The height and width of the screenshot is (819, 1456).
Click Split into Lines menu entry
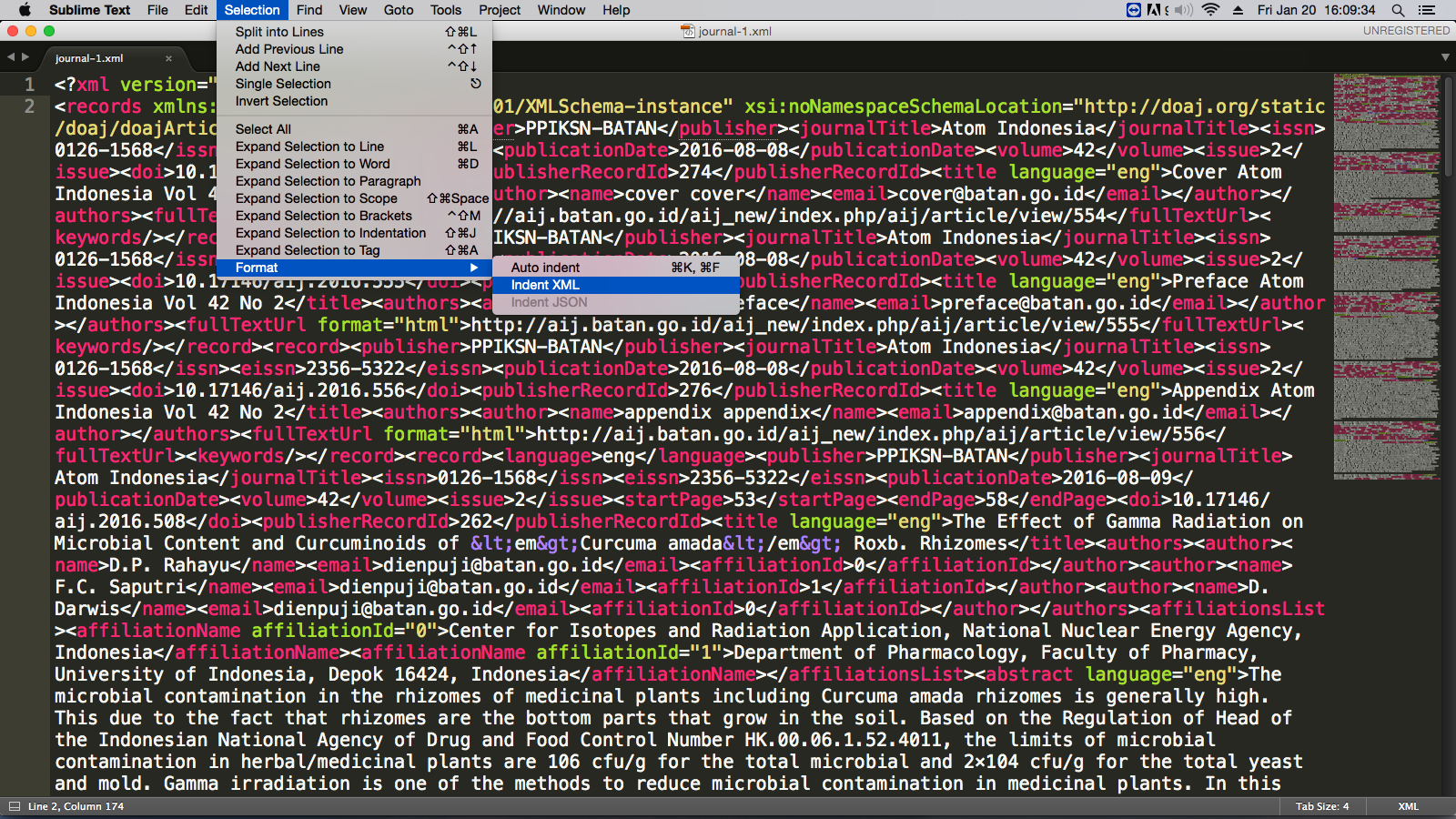tap(279, 32)
